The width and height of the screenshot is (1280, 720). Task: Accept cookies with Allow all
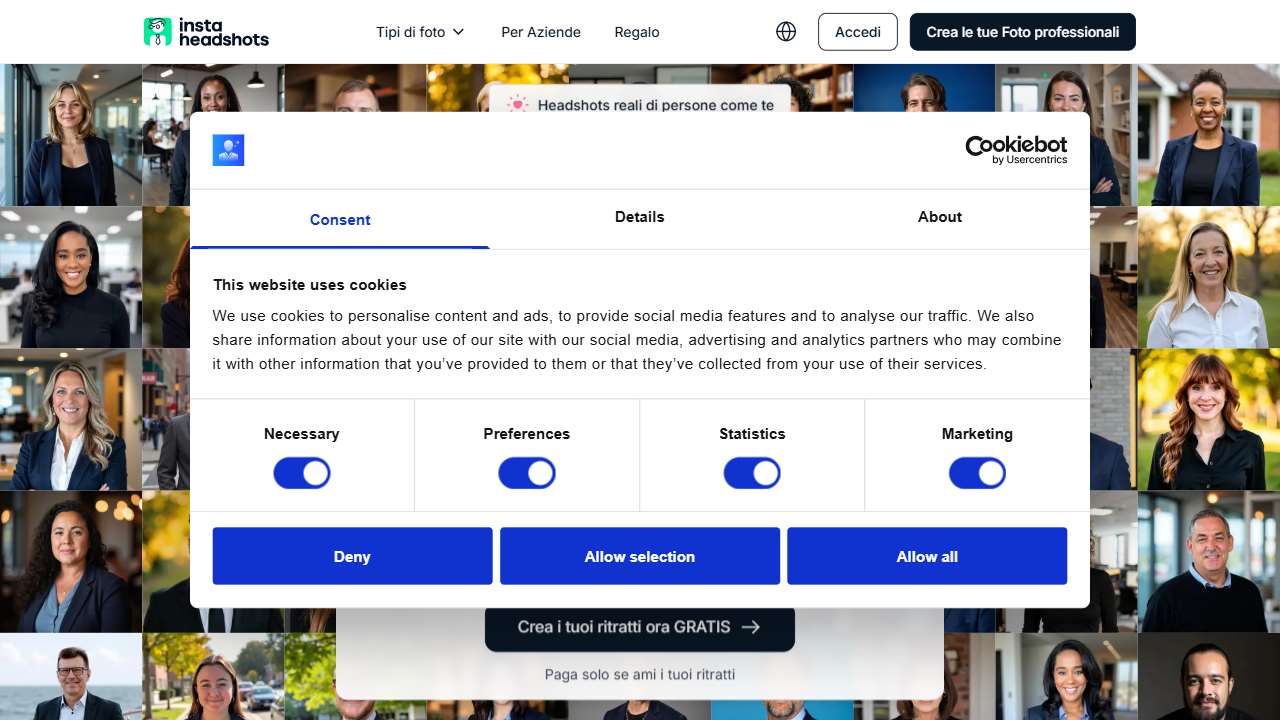click(x=927, y=556)
